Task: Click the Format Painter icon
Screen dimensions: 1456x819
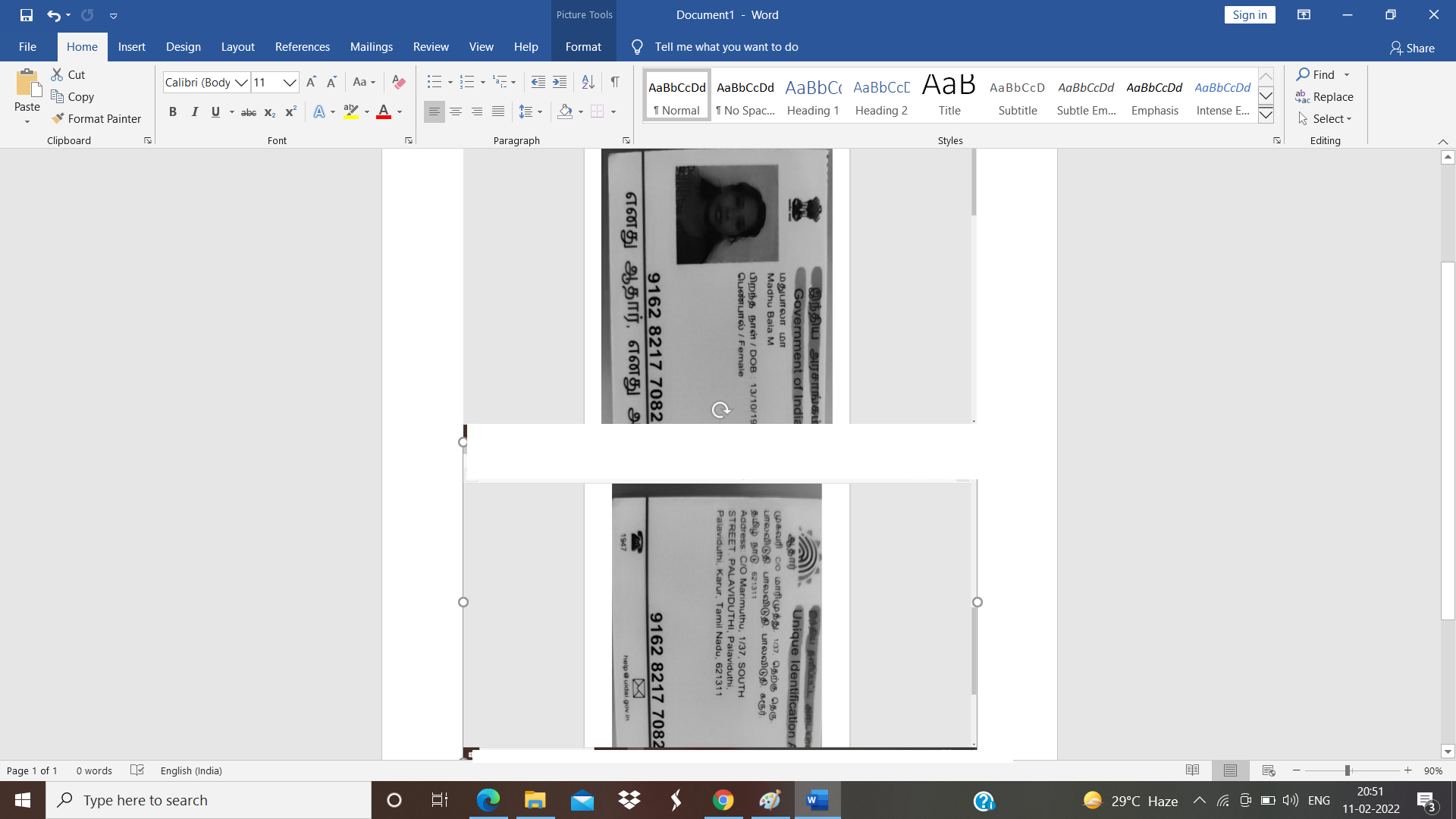Action: coord(58,118)
